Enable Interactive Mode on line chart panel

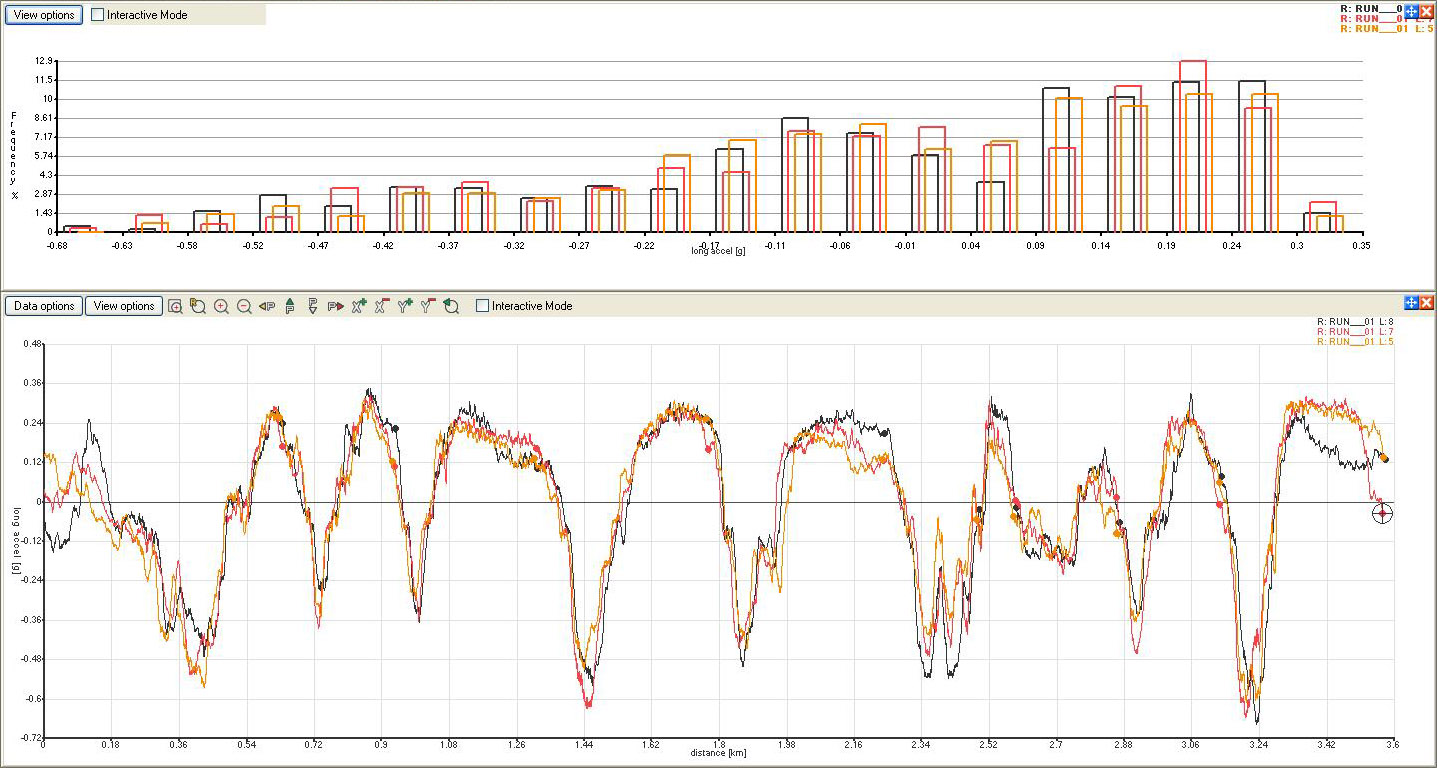tap(483, 306)
